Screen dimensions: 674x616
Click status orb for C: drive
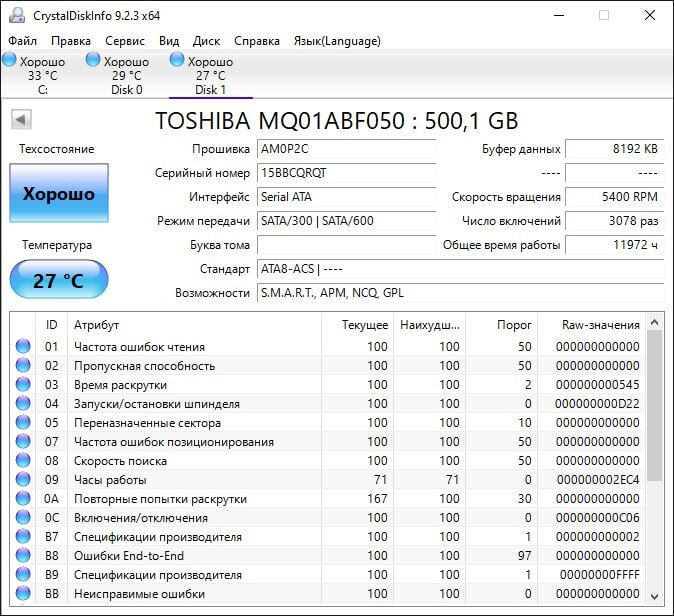click(10, 61)
